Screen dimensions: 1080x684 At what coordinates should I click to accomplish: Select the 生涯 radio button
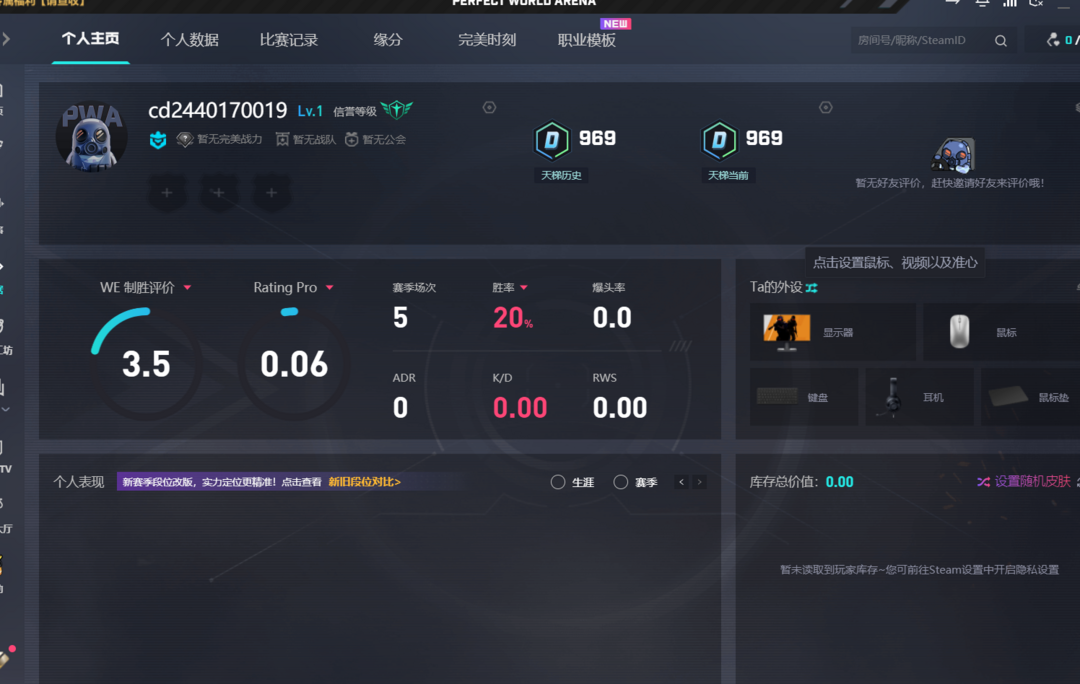pyautogui.click(x=558, y=482)
